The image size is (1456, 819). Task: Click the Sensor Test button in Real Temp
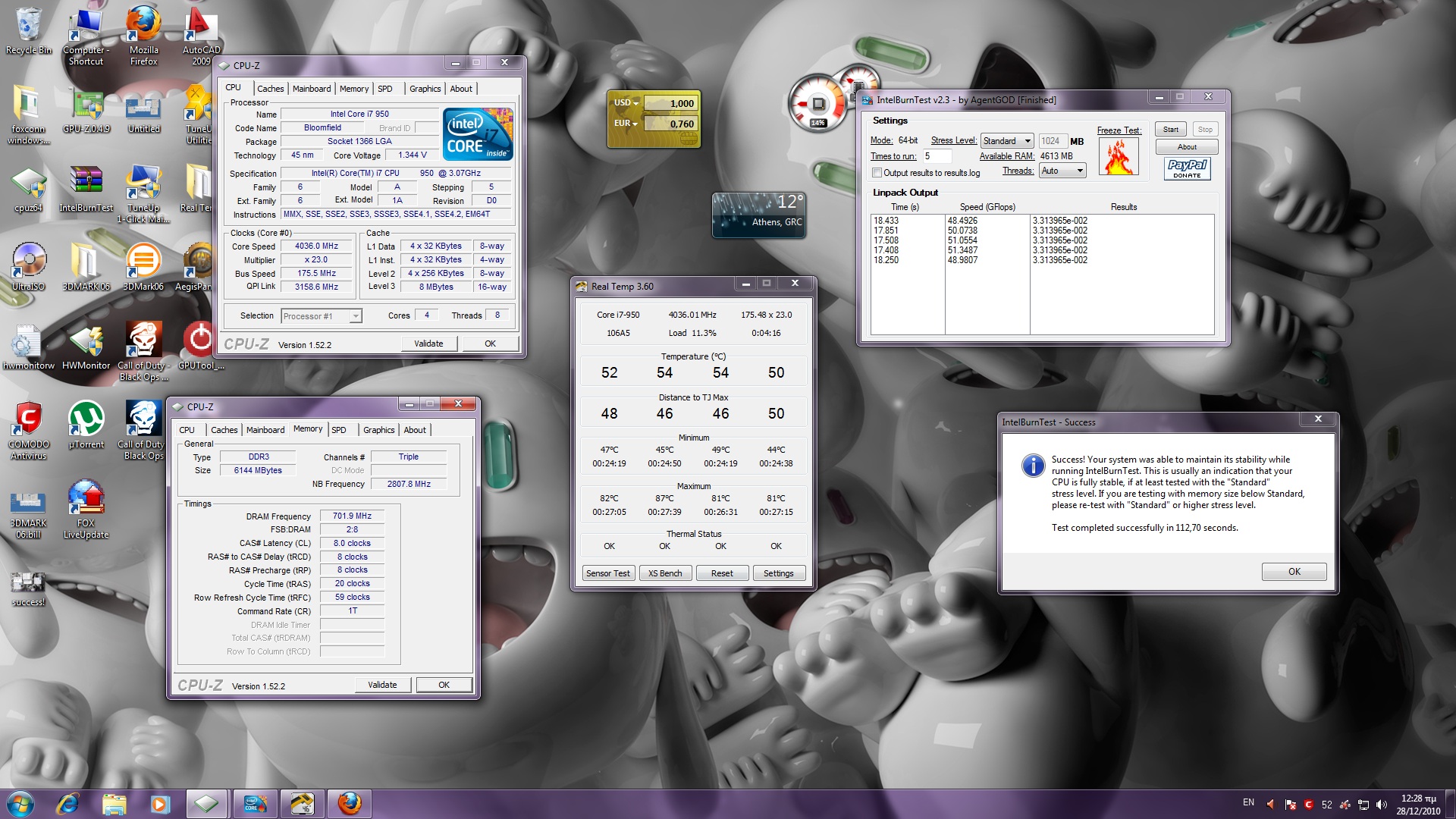pyautogui.click(x=607, y=573)
